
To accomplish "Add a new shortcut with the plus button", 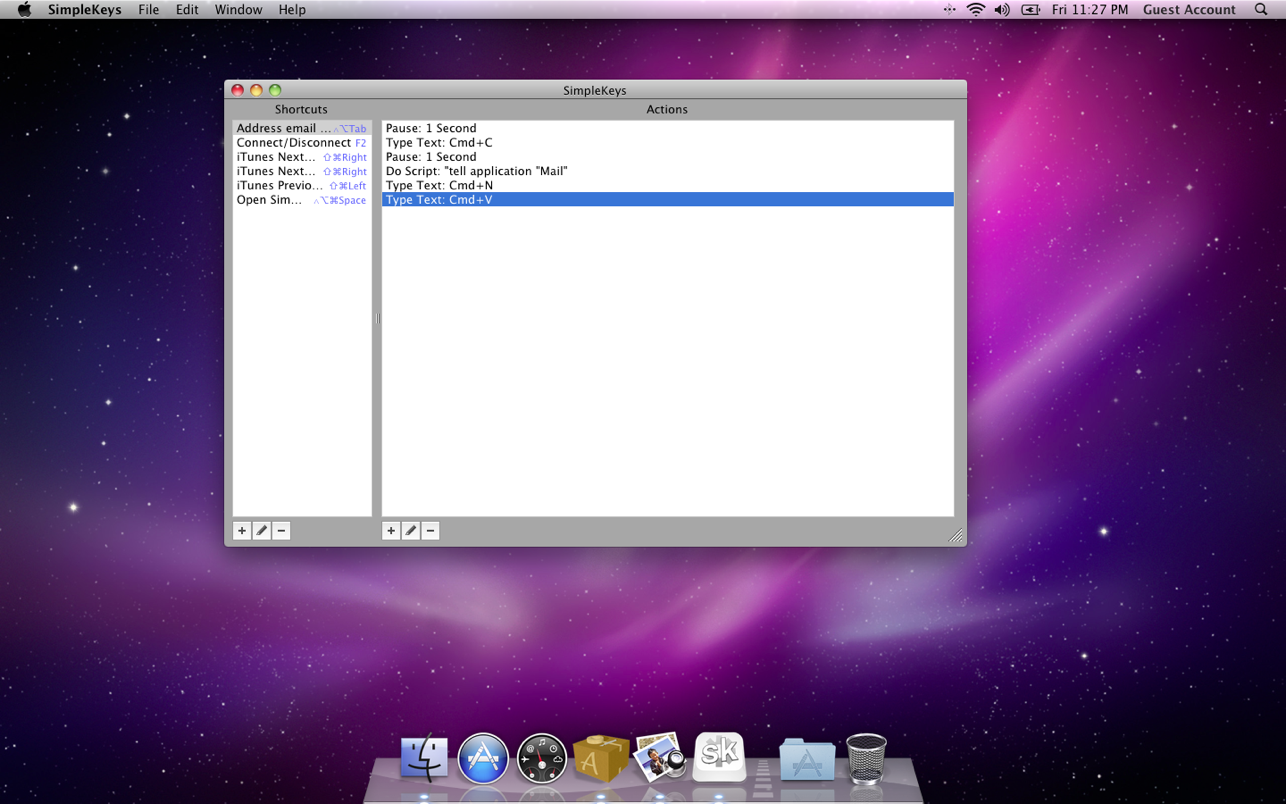I will (241, 531).
